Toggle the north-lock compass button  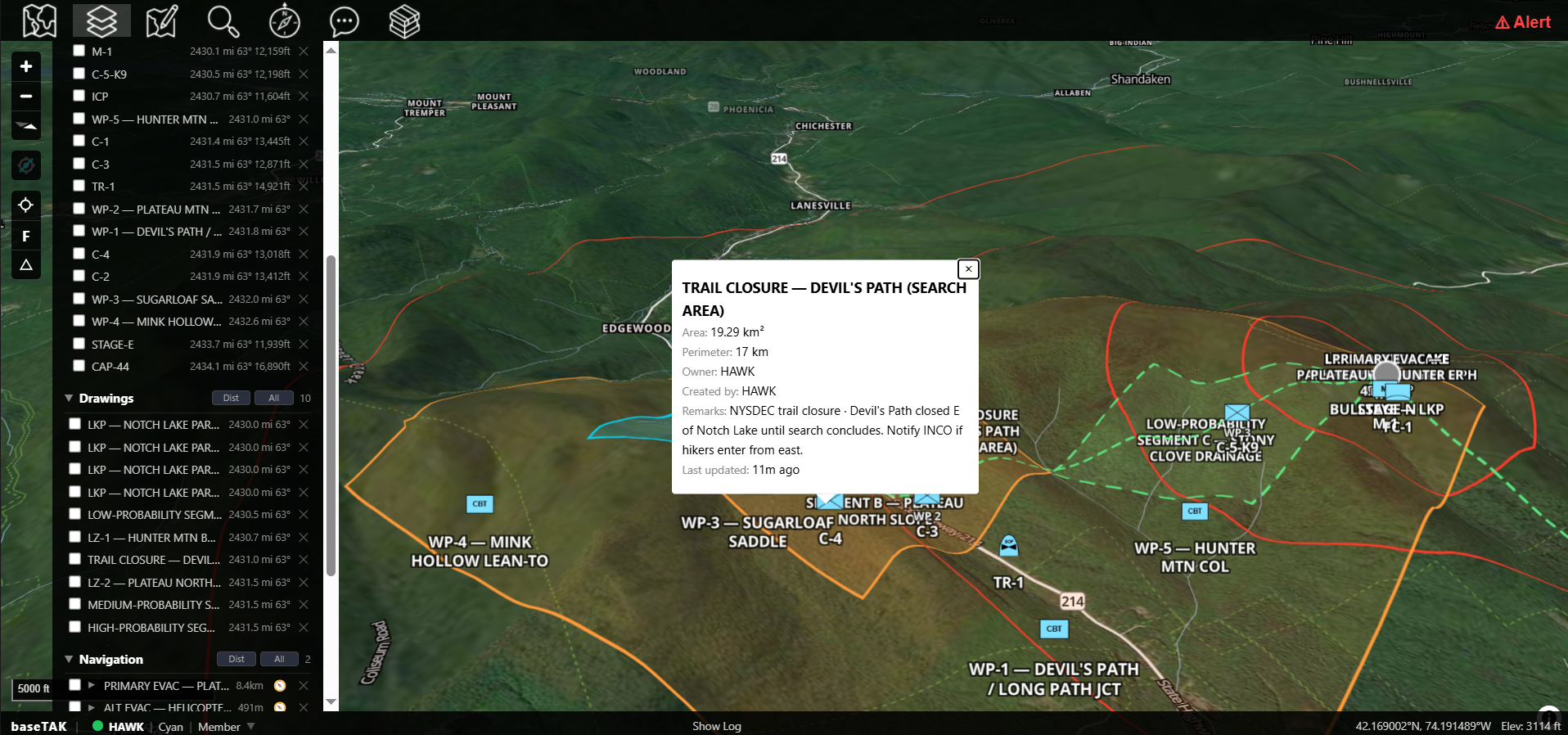(x=26, y=165)
